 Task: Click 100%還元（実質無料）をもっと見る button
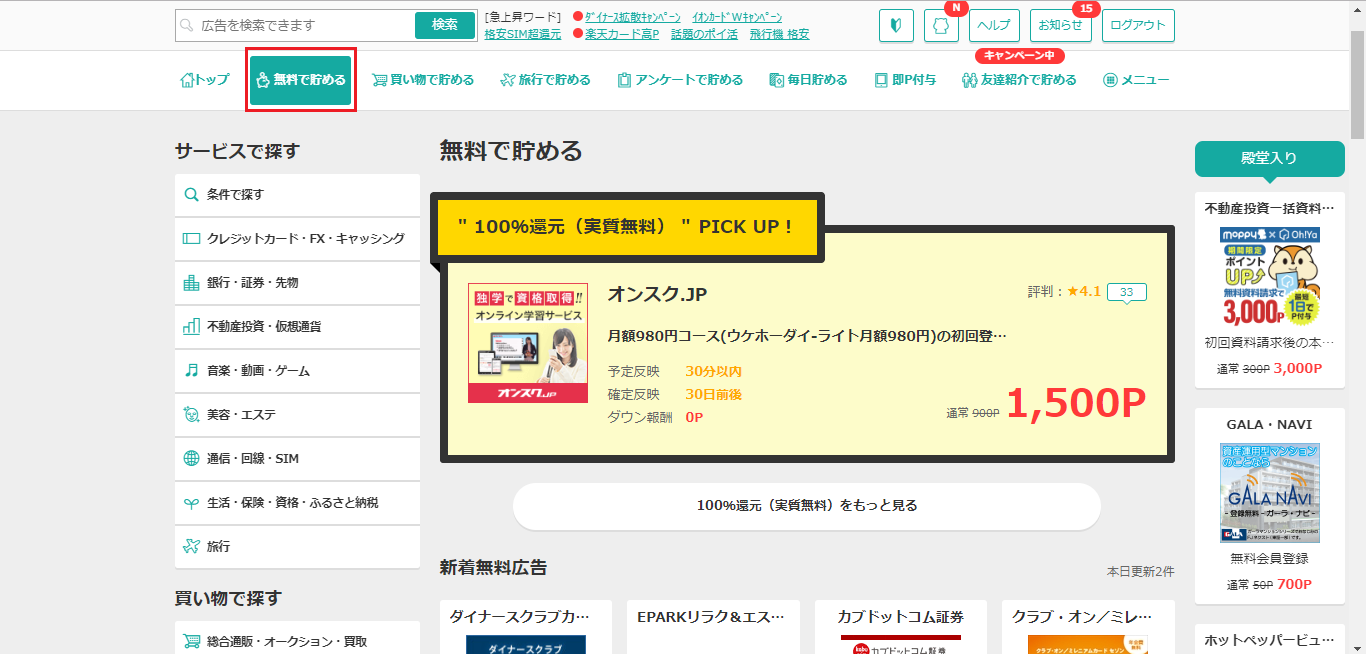807,506
